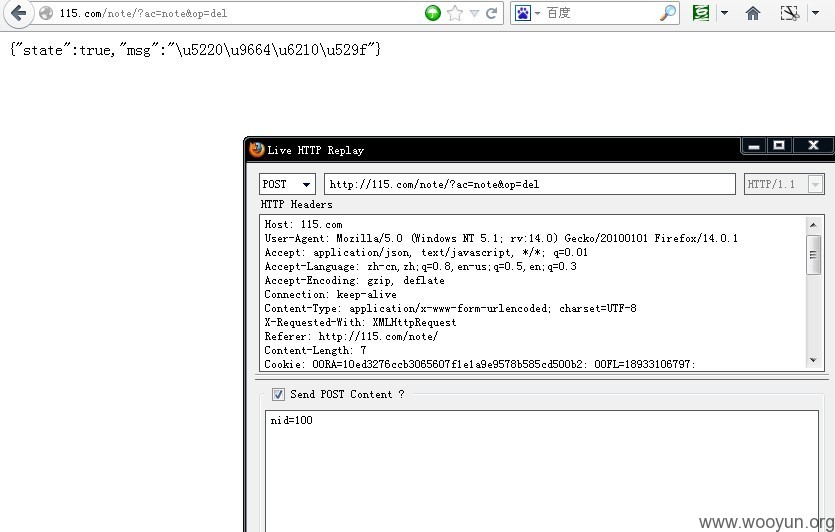This screenshot has width=835, height=532.
Task: Click the green go arrow in address bar
Action: (433, 13)
